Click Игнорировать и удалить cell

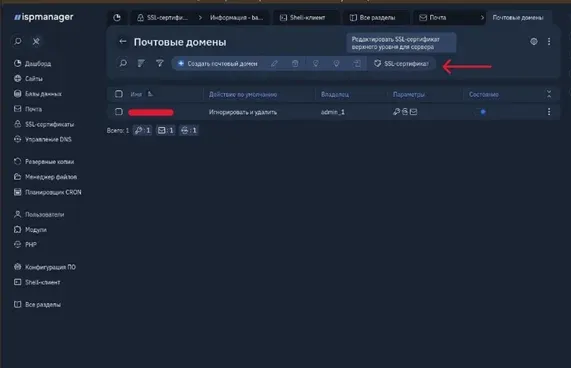(243, 112)
